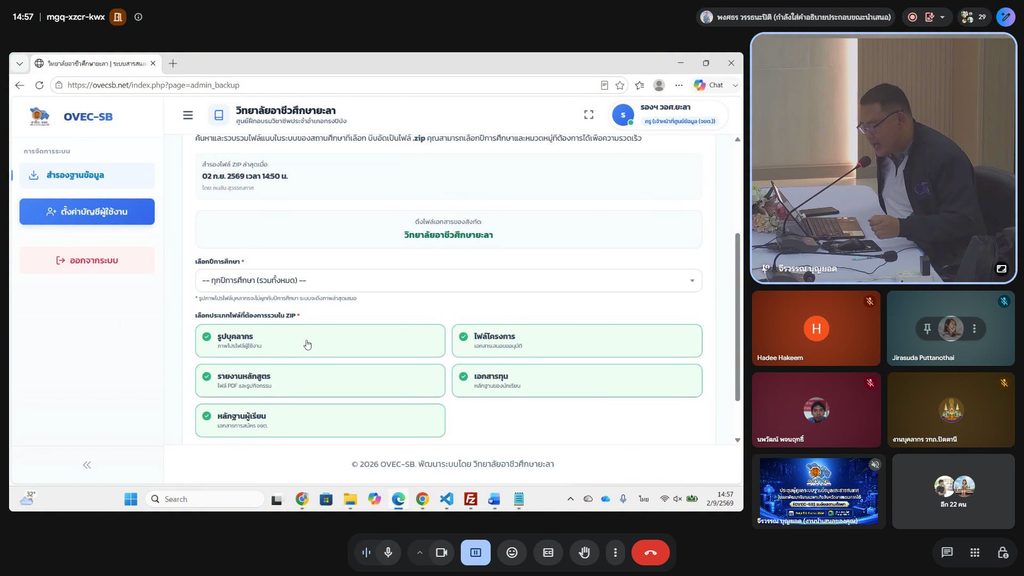Uncheck the ไฟล์โครงการ file category

pyautogui.click(x=577, y=341)
